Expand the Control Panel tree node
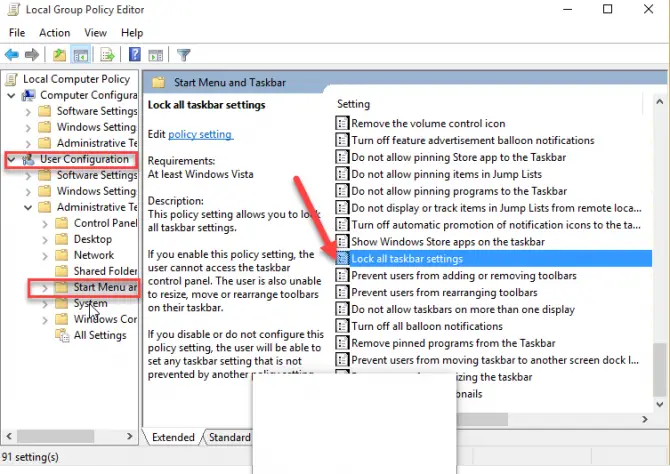Viewport: 670px width, 474px height. [x=45, y=224]
